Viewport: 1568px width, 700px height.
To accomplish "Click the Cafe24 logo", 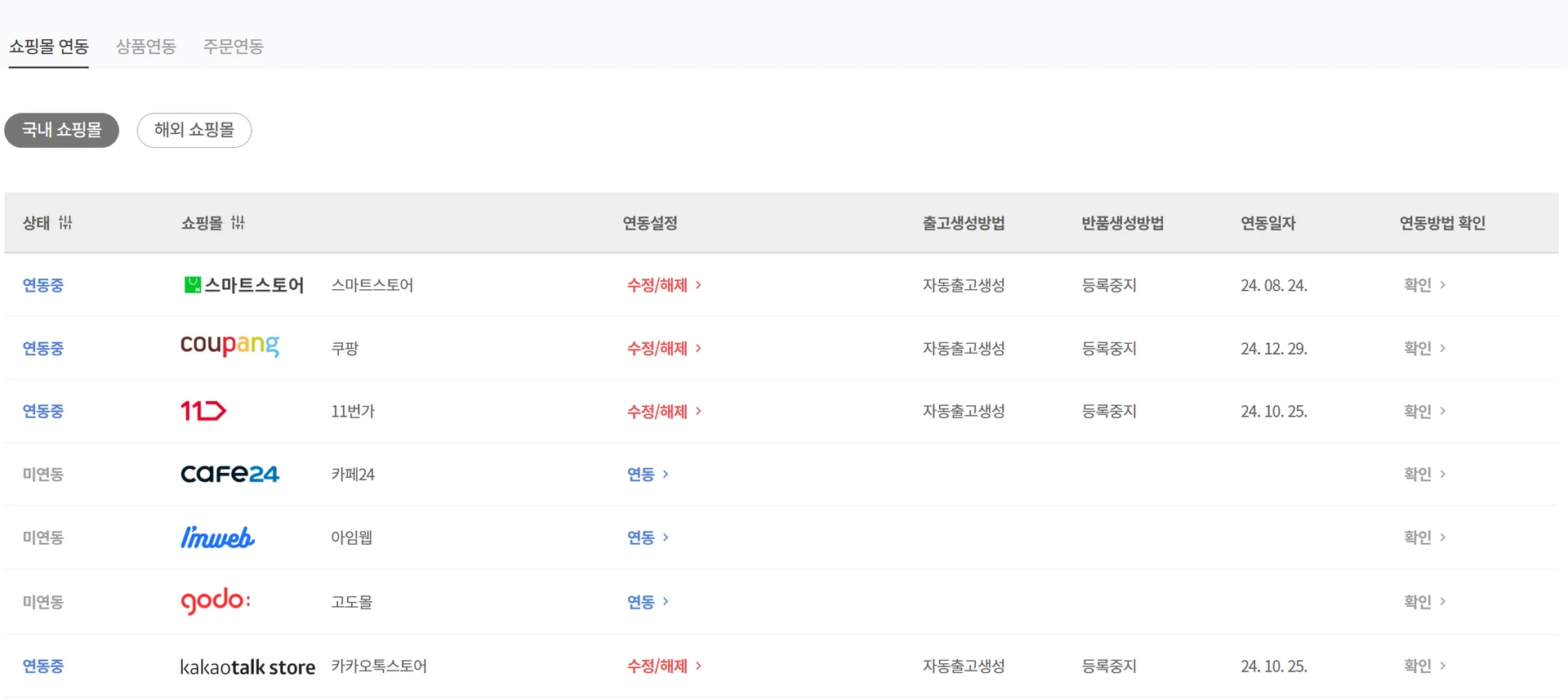I will click(229, 475).
